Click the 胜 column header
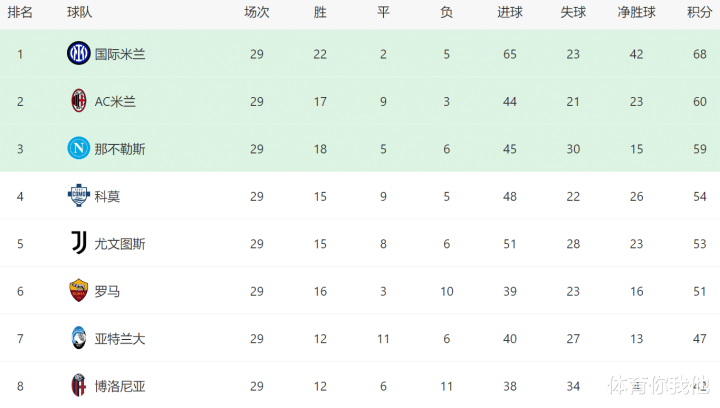720x408 pixels. tap(320, 13)
